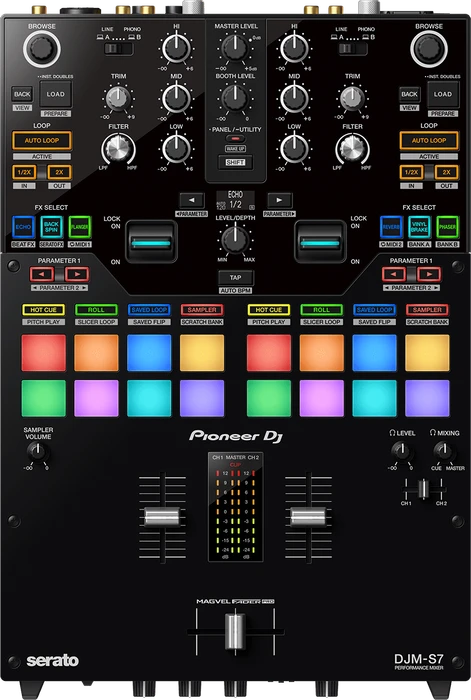Tap the left deck's Parameter 1 left arrow

pos(42,274)
